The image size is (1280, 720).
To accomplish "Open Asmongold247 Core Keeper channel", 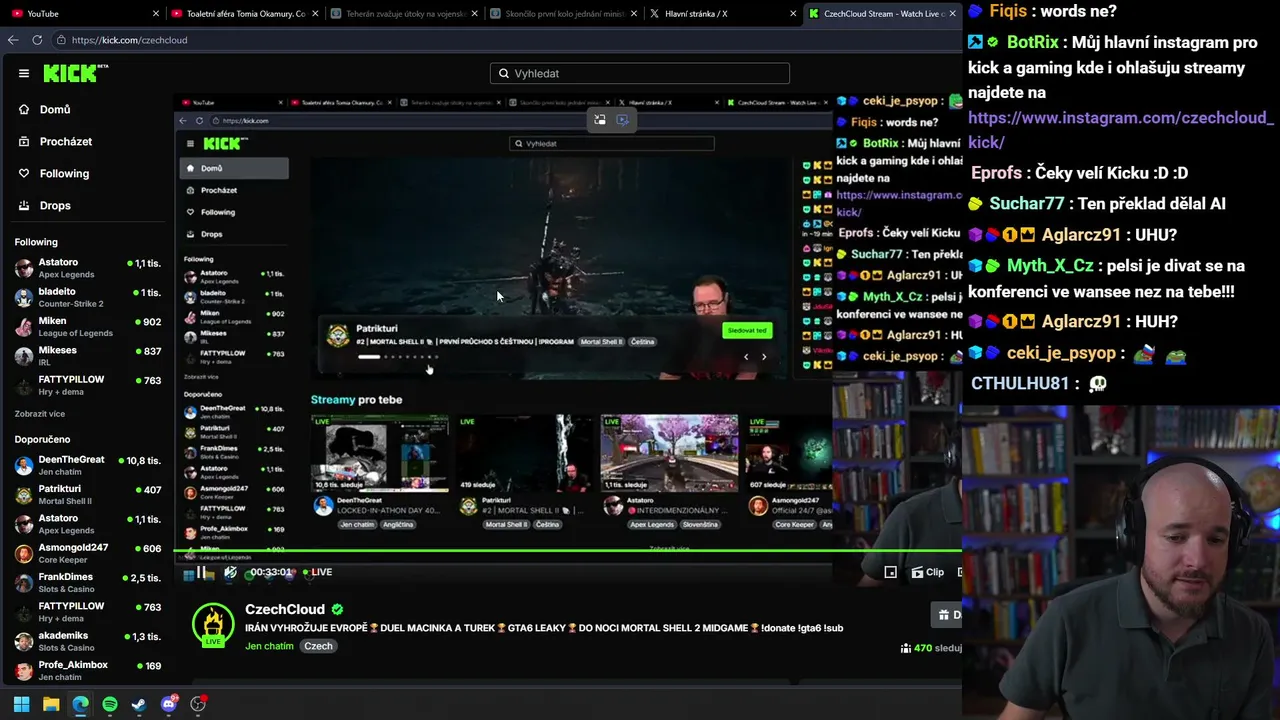I will point(88,553).
